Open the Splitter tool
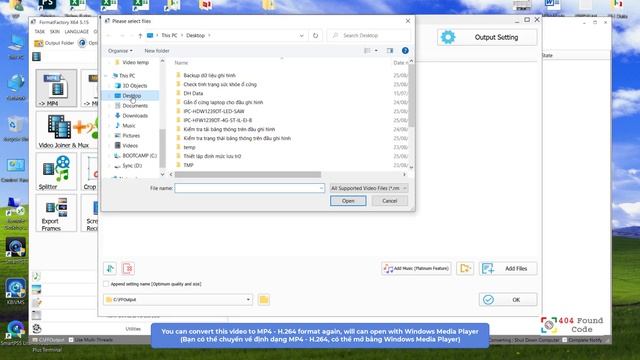This screenshot has width=640, height=360. click(x=56, y=172)
